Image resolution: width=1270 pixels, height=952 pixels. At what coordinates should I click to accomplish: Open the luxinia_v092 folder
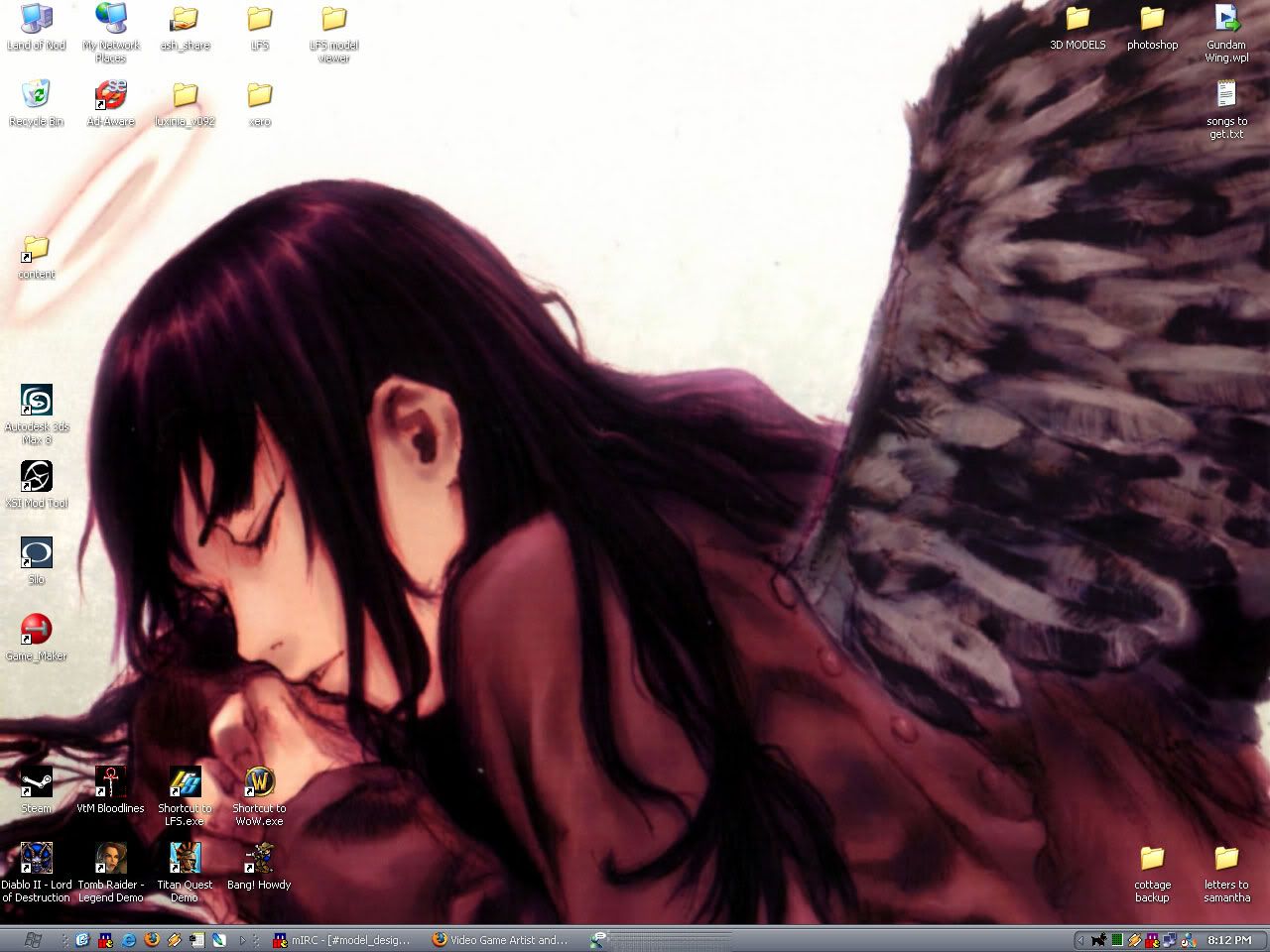185,103
